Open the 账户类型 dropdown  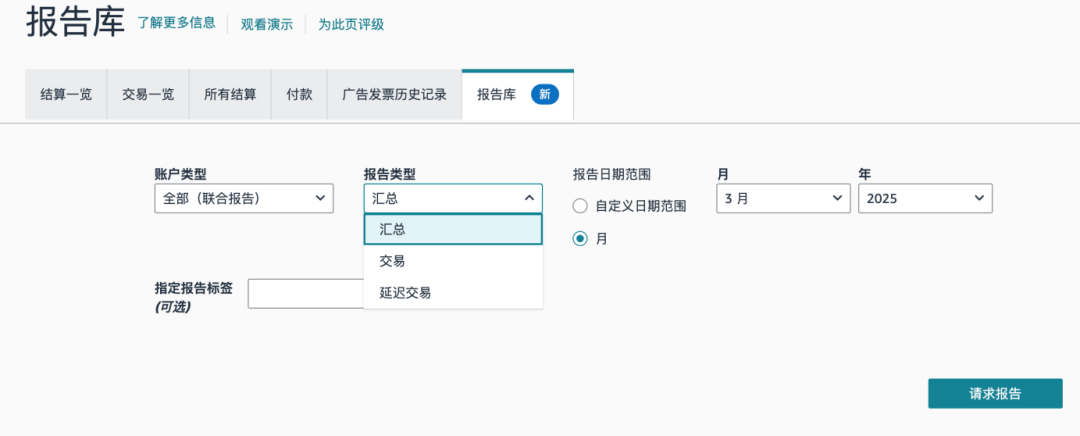(x=244, y=198)
